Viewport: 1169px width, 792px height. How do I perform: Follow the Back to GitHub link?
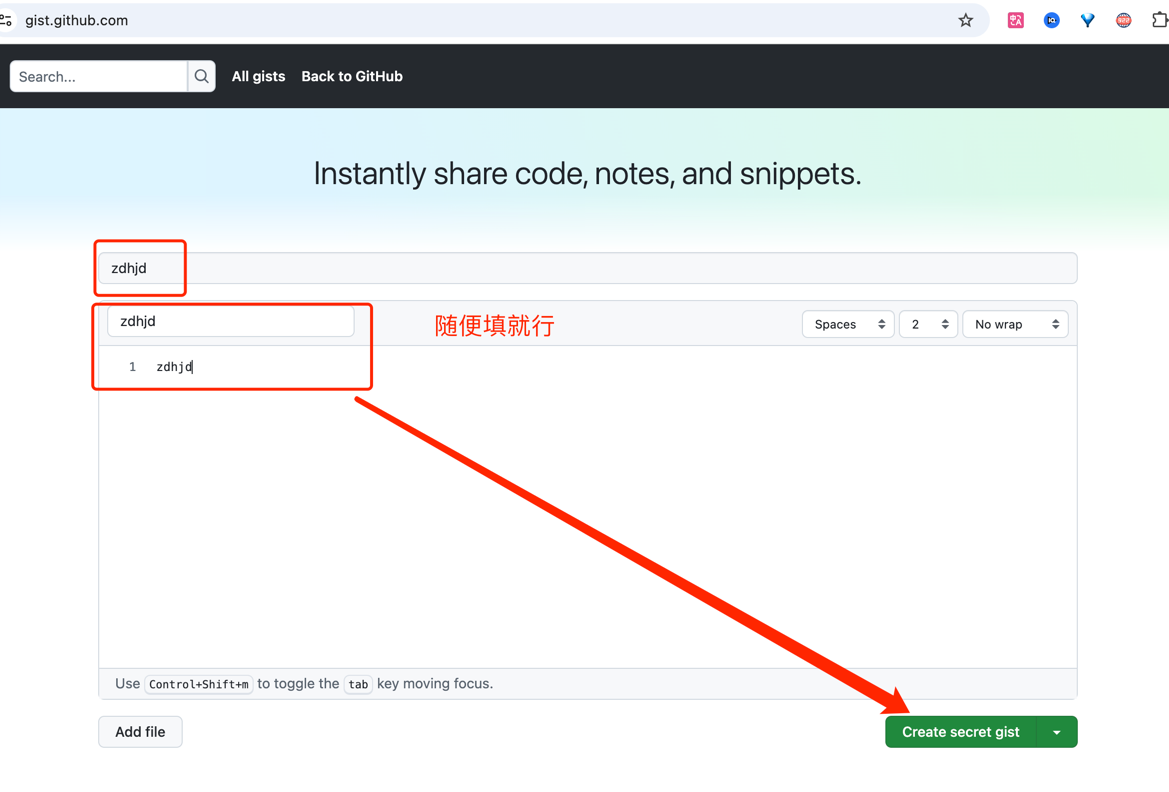(352, 76)
